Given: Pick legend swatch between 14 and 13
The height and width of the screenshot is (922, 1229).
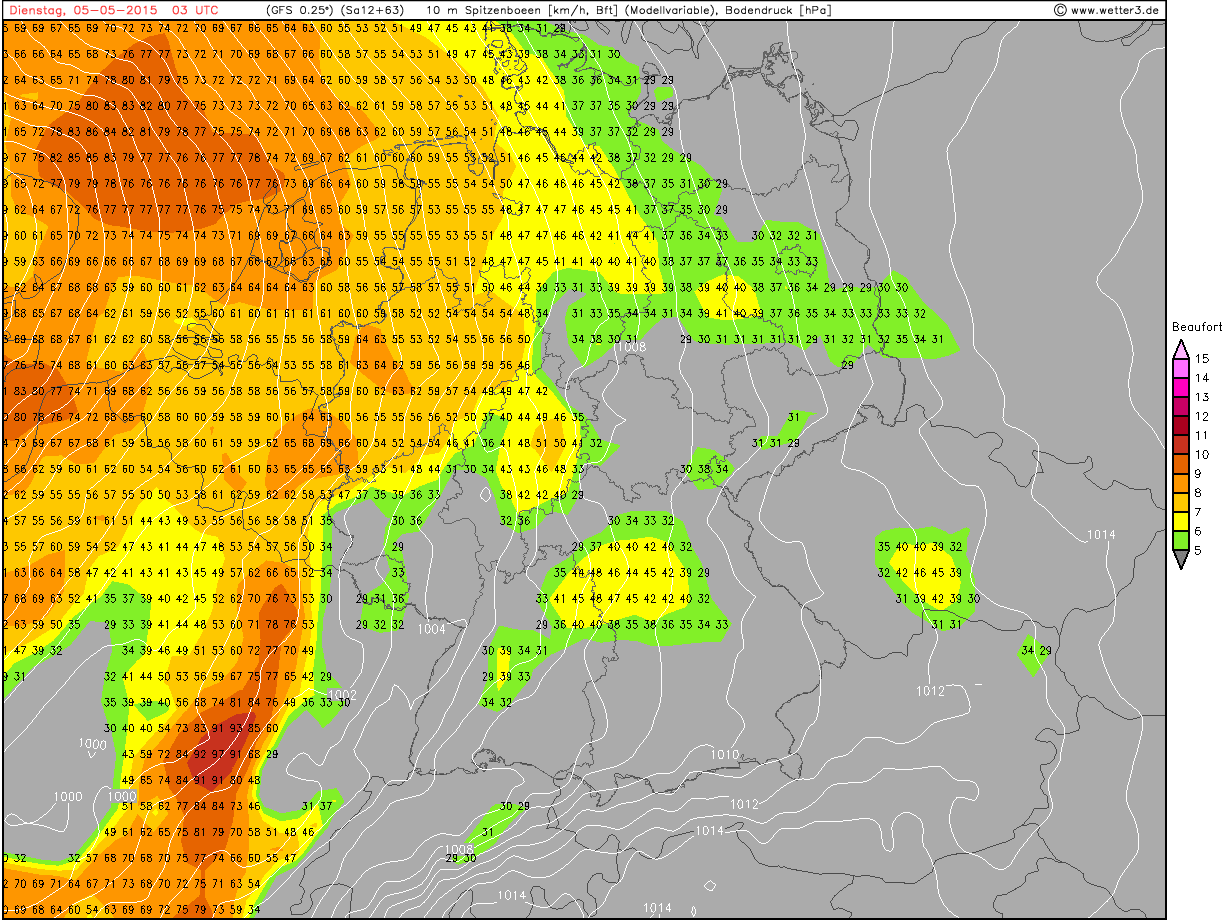Looking at the screenshot, I should pyautogui.click(x=1180, y=387).
